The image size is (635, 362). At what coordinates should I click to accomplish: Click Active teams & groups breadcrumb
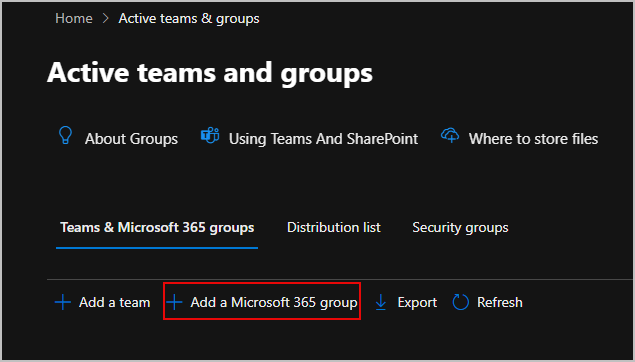(189, 19)
